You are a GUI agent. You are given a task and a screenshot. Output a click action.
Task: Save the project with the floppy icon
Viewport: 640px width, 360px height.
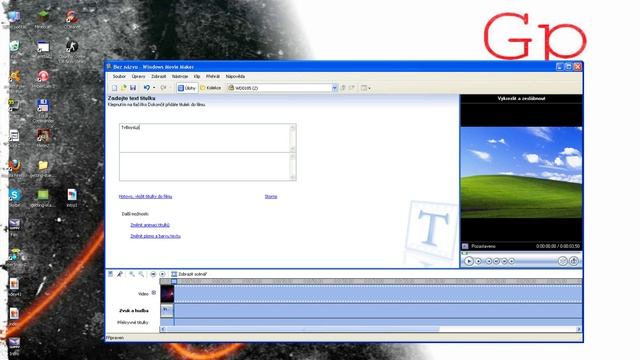(133, 88)
